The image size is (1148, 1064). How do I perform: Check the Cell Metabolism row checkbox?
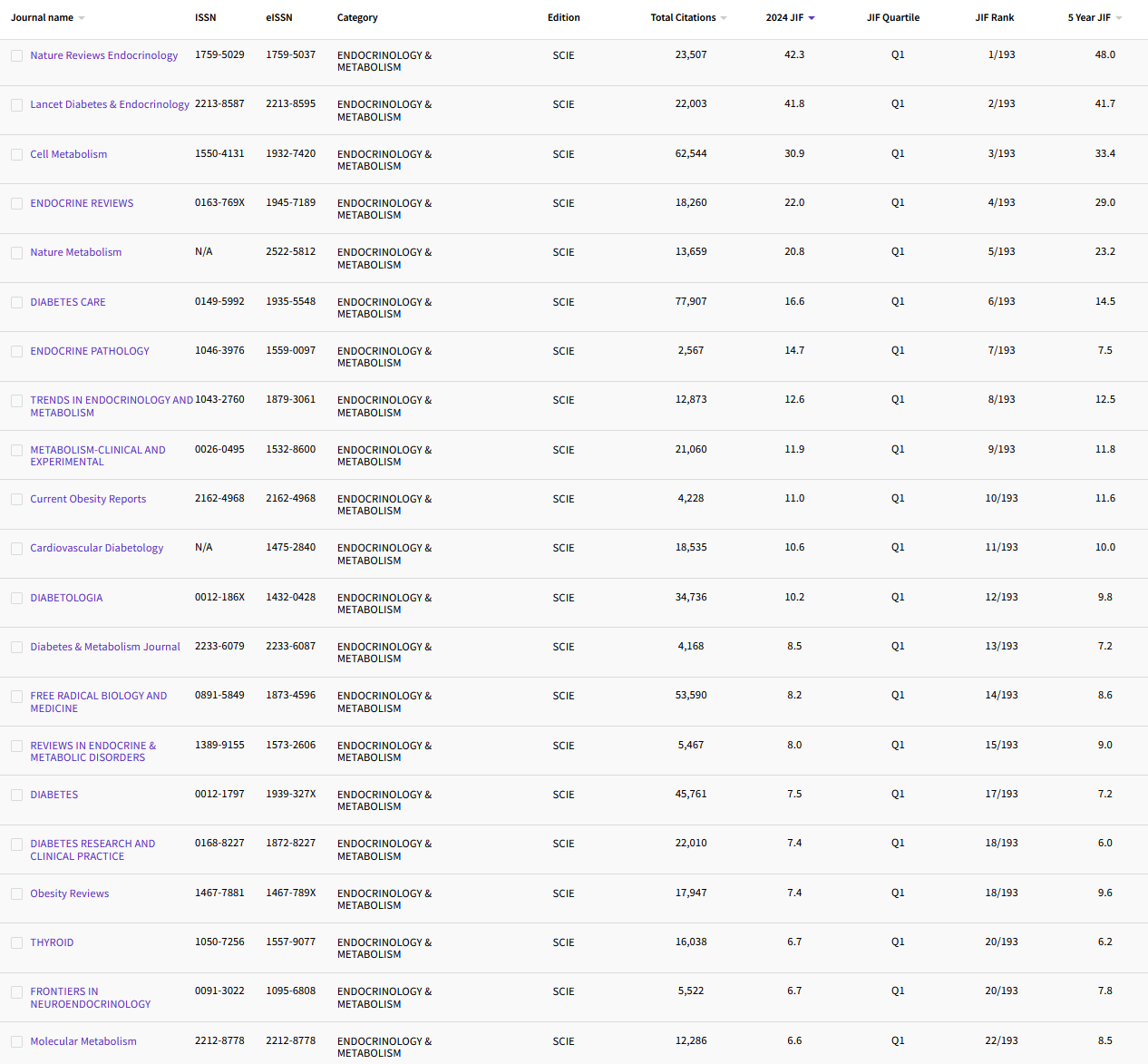coord(16,154)
